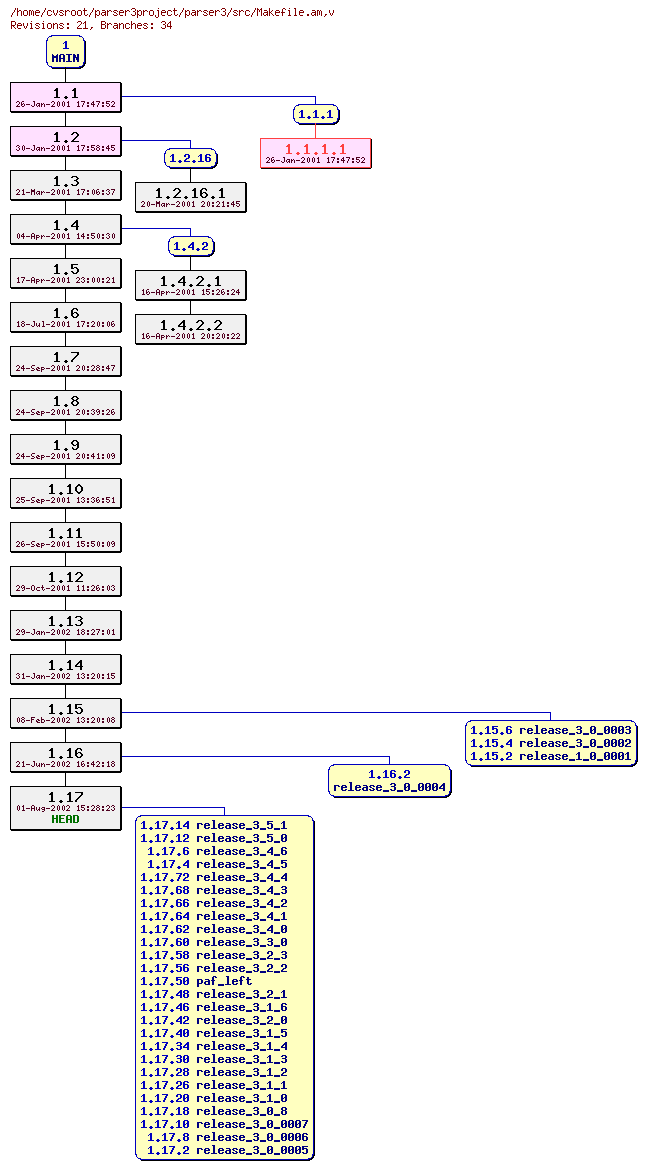Open revision 1.16 box

[x=66, y=757]
